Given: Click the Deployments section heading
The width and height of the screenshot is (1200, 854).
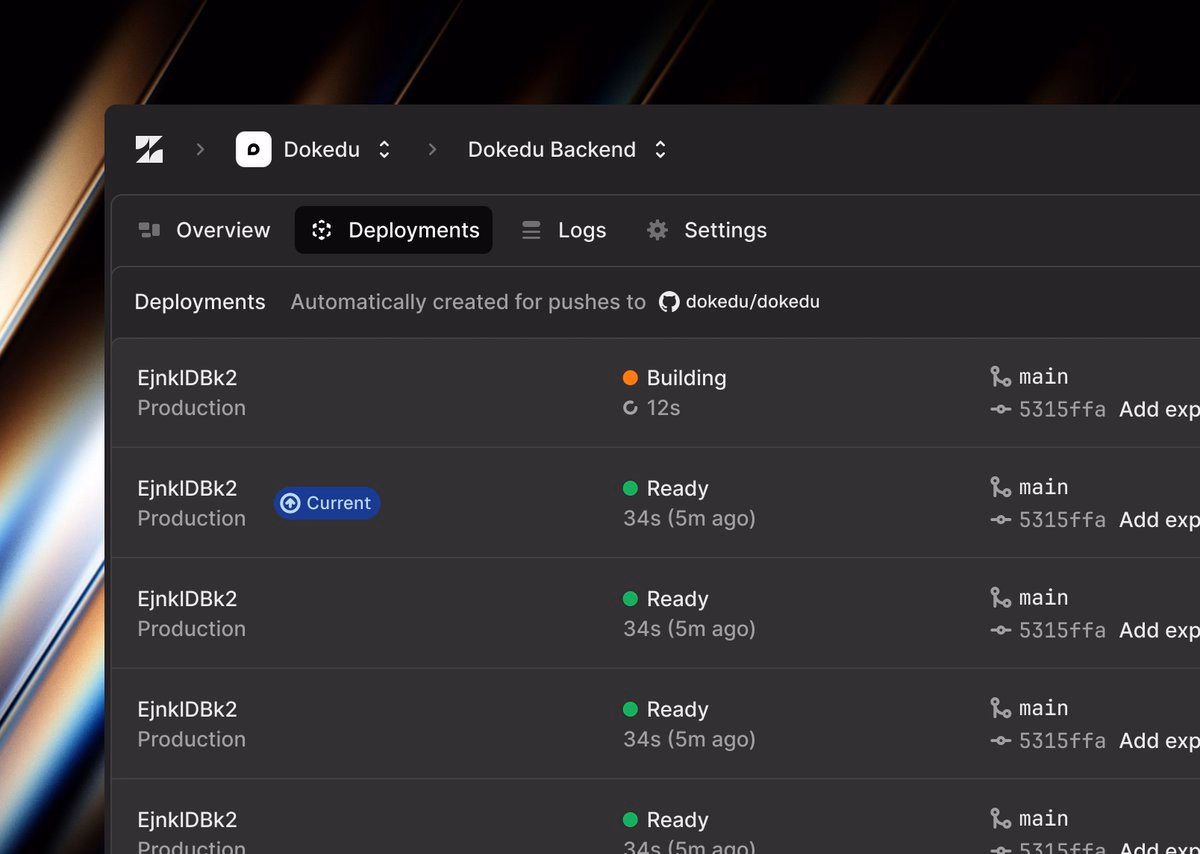Looking at the screenshot, I should click(200, 302).
